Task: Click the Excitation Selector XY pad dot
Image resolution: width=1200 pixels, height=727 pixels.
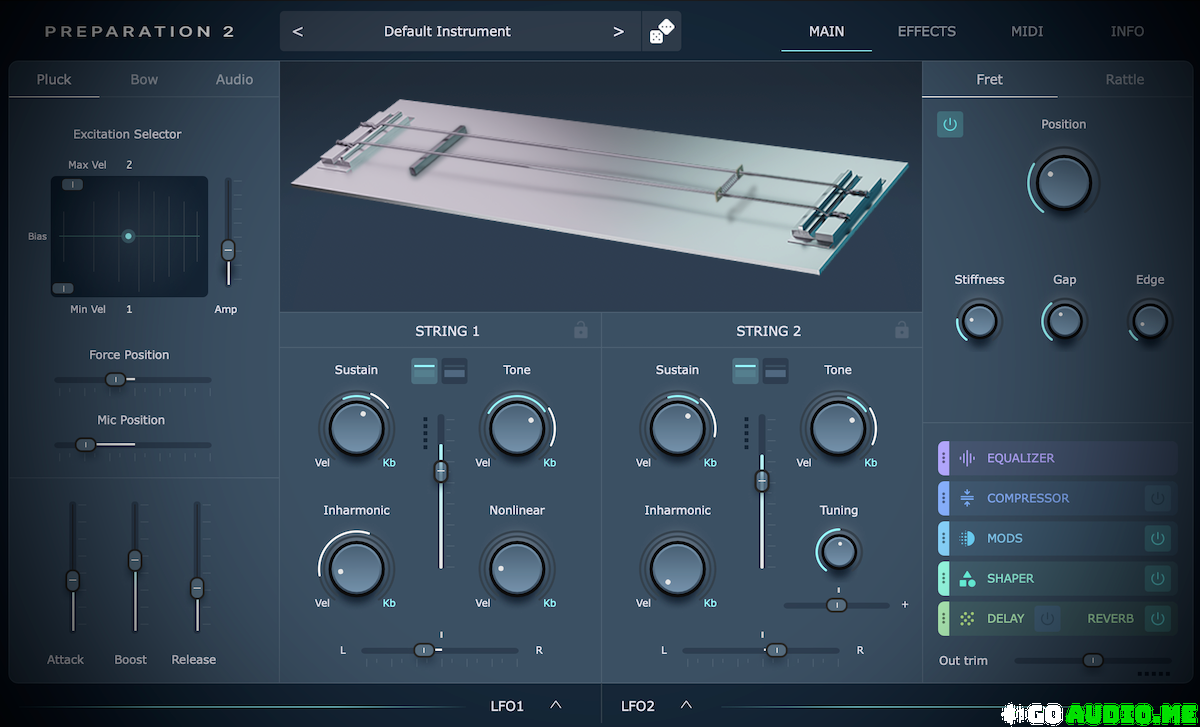Action: [128, 236]
